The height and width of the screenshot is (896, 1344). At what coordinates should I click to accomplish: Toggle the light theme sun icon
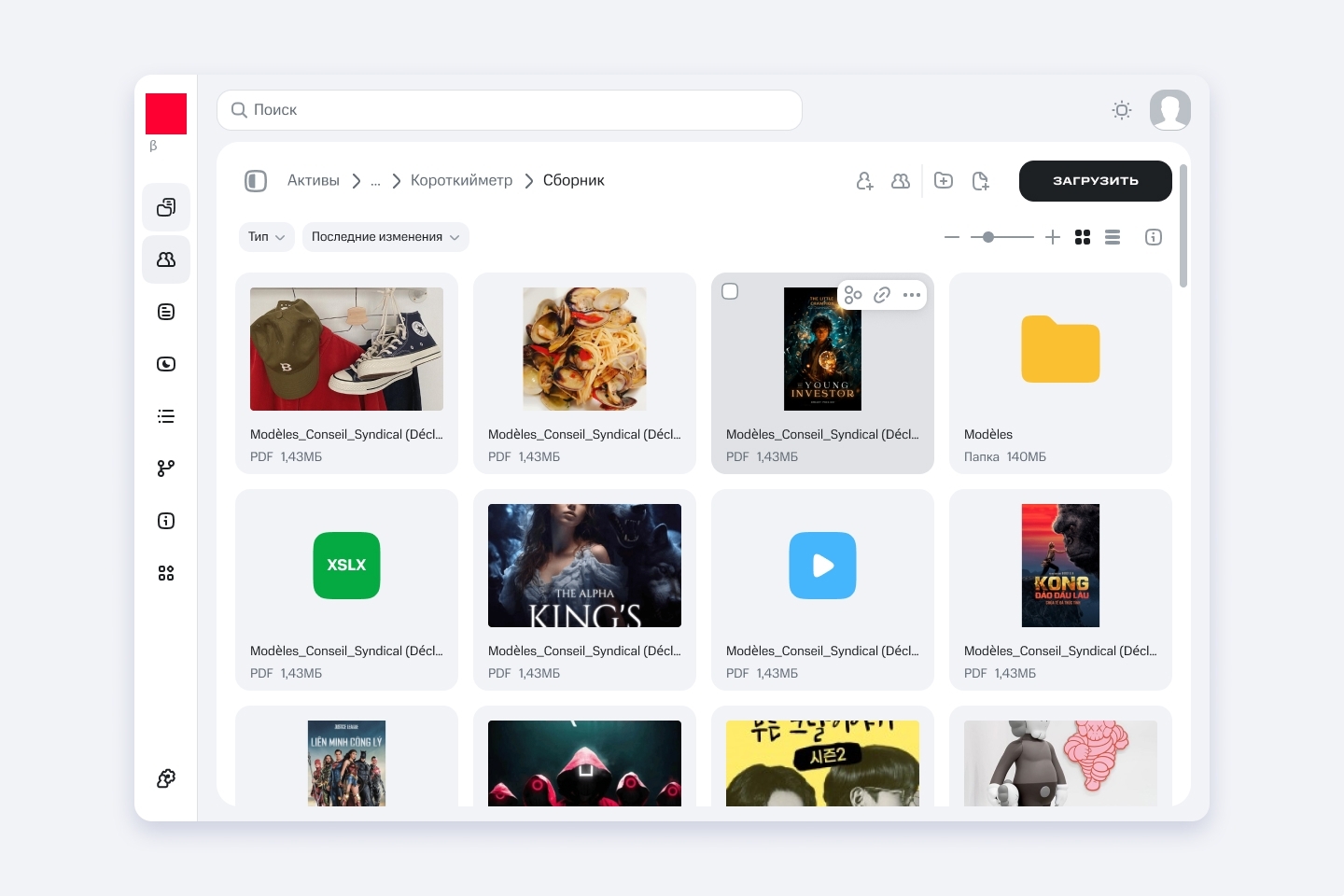click(1122, 110)
